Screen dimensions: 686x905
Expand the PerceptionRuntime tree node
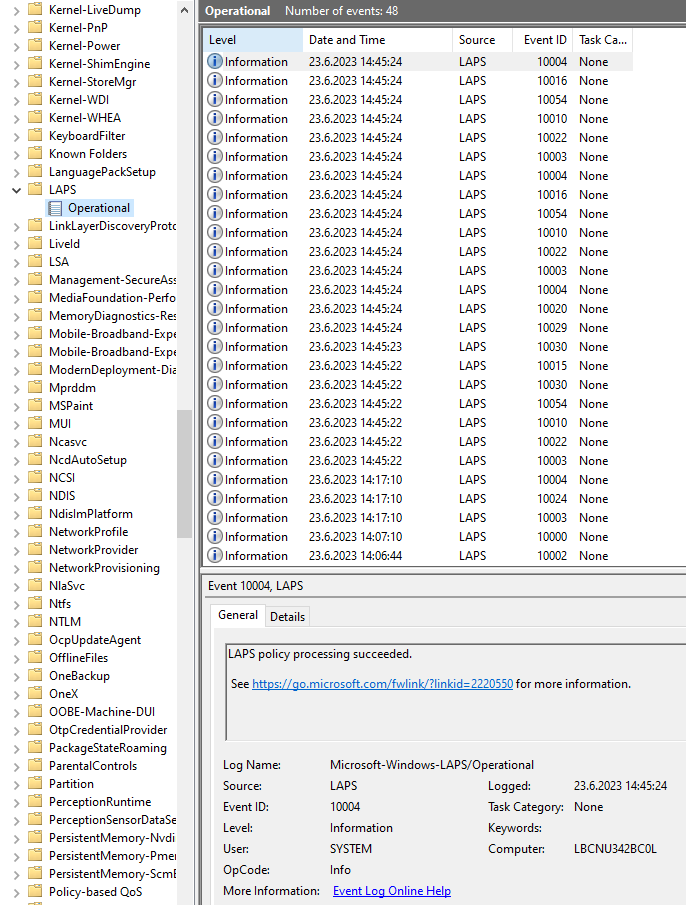point(16,802)
